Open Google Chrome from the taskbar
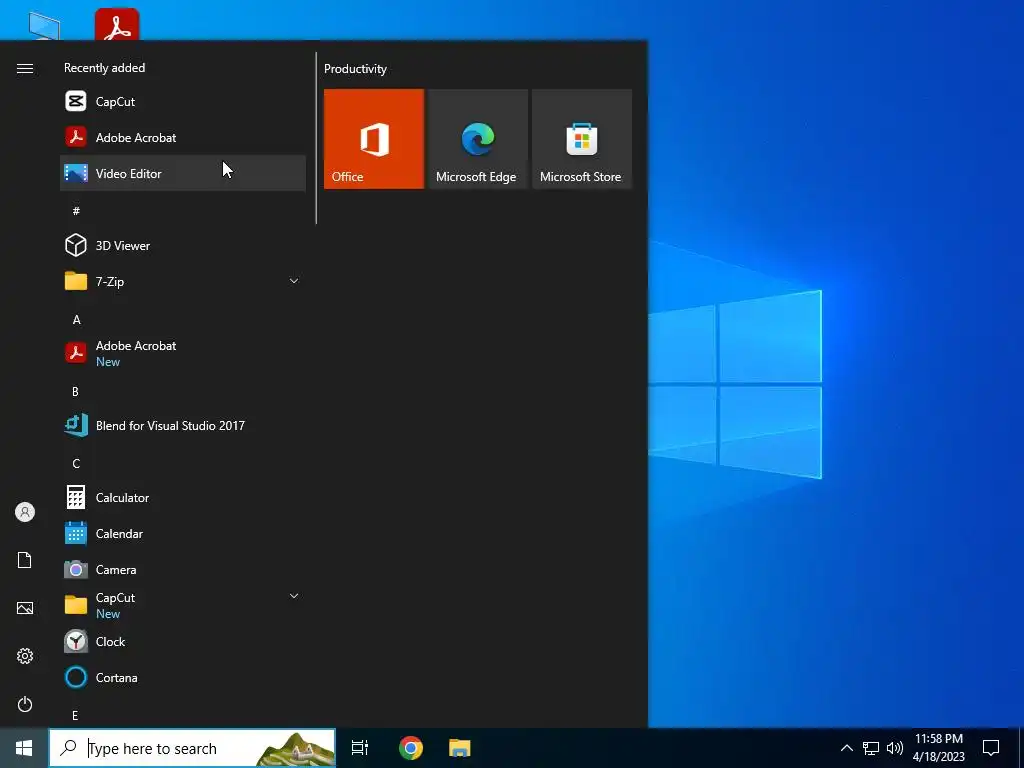The height and width of the screenshot is (768, 1024). tap(411, 748)
